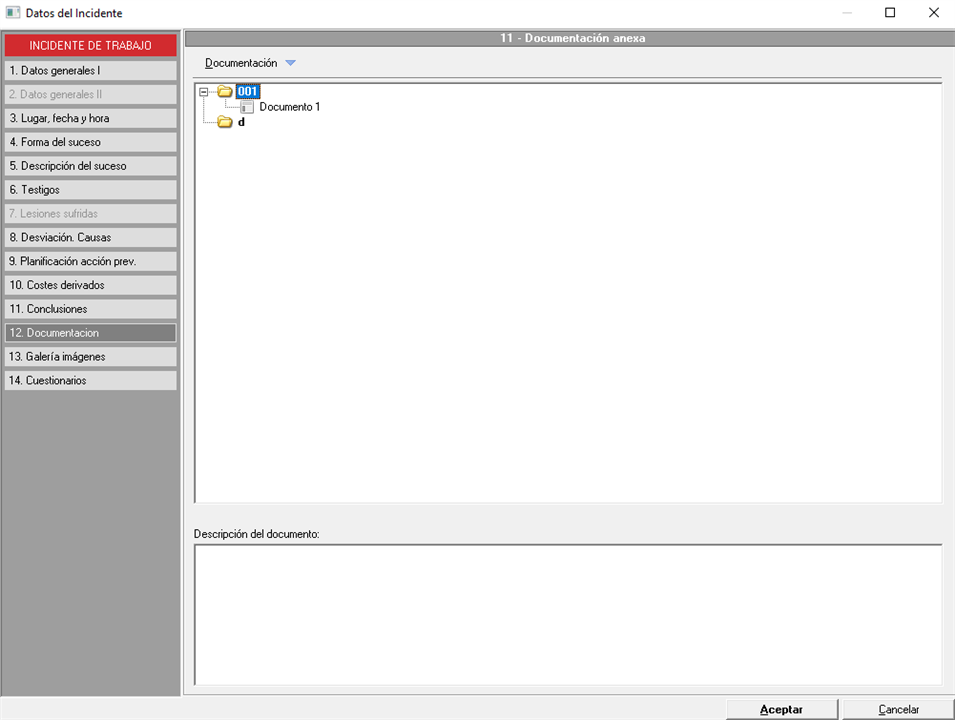Image resolution: width=955 pixels, height=720 pixels.
Task: Go to 1. Datos generales I
Action: click(90, 71)
